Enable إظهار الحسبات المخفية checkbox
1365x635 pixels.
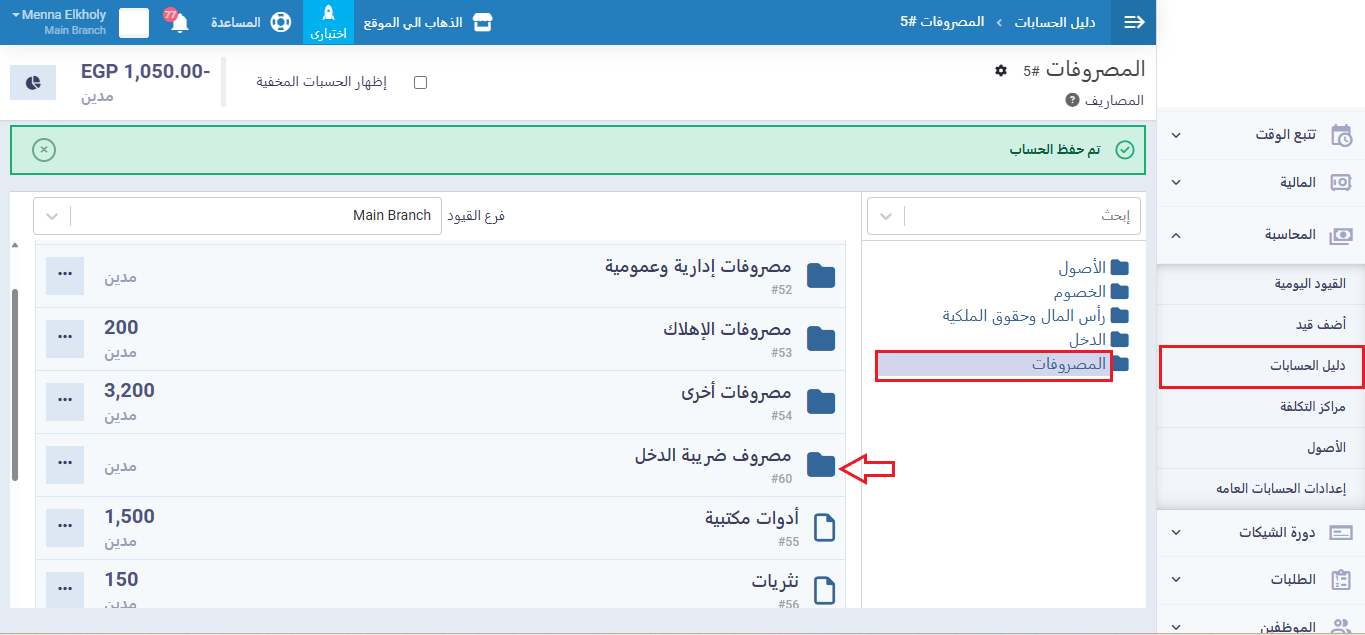pyautogui.click(x=420, y=82)
